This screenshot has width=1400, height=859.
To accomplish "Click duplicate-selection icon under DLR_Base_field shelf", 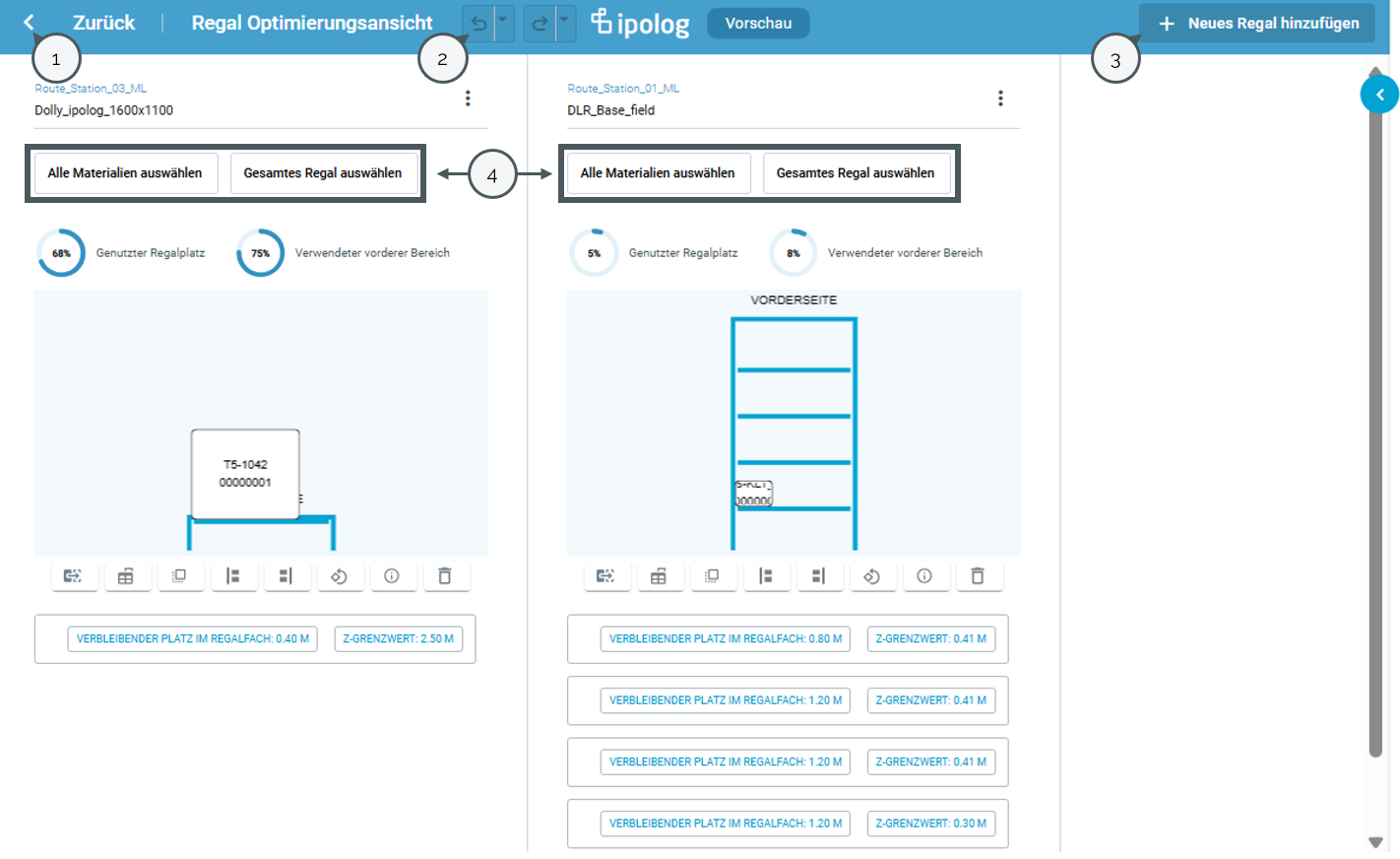I will (712, 576).
